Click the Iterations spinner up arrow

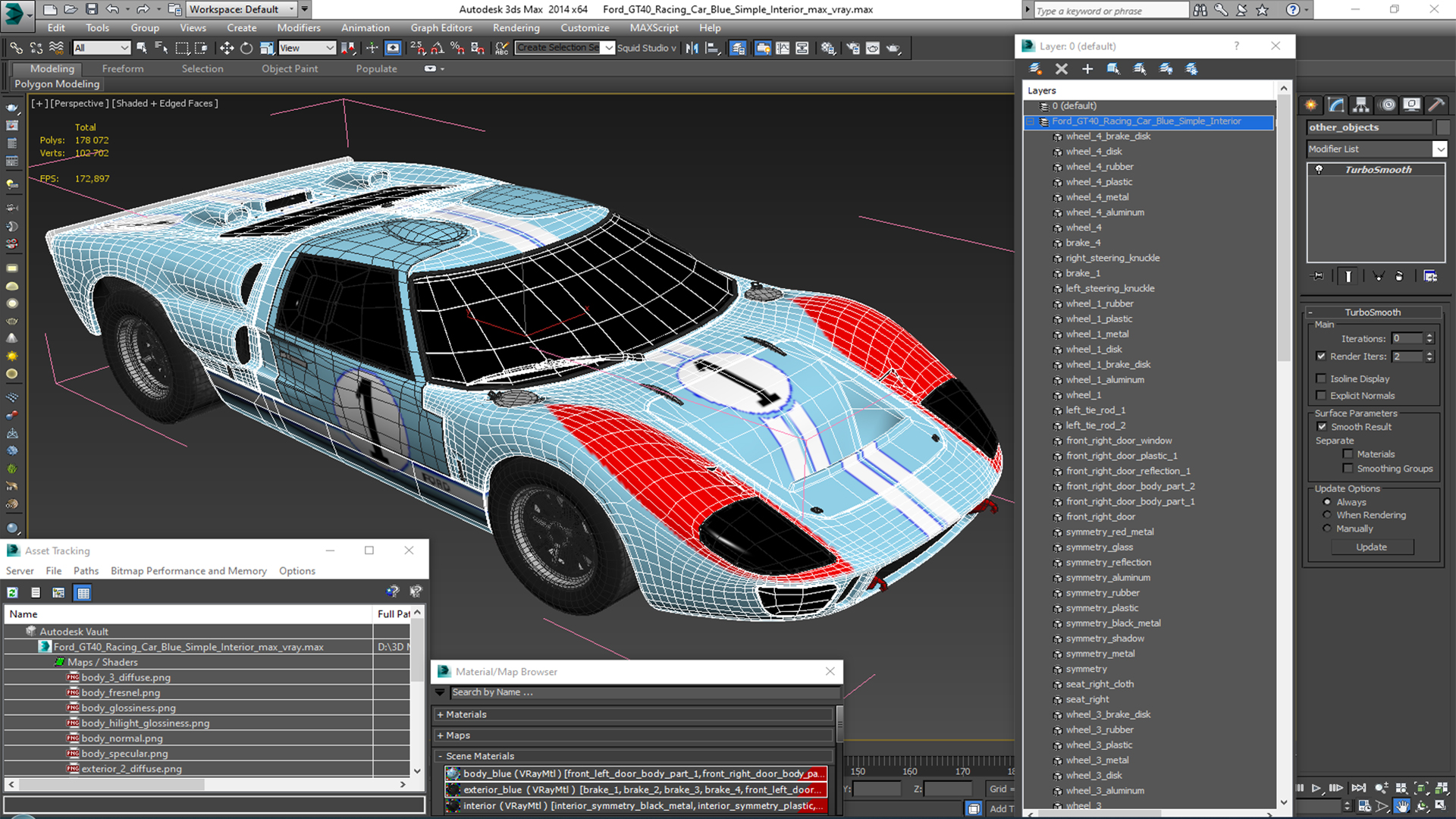pos(1429,335)
